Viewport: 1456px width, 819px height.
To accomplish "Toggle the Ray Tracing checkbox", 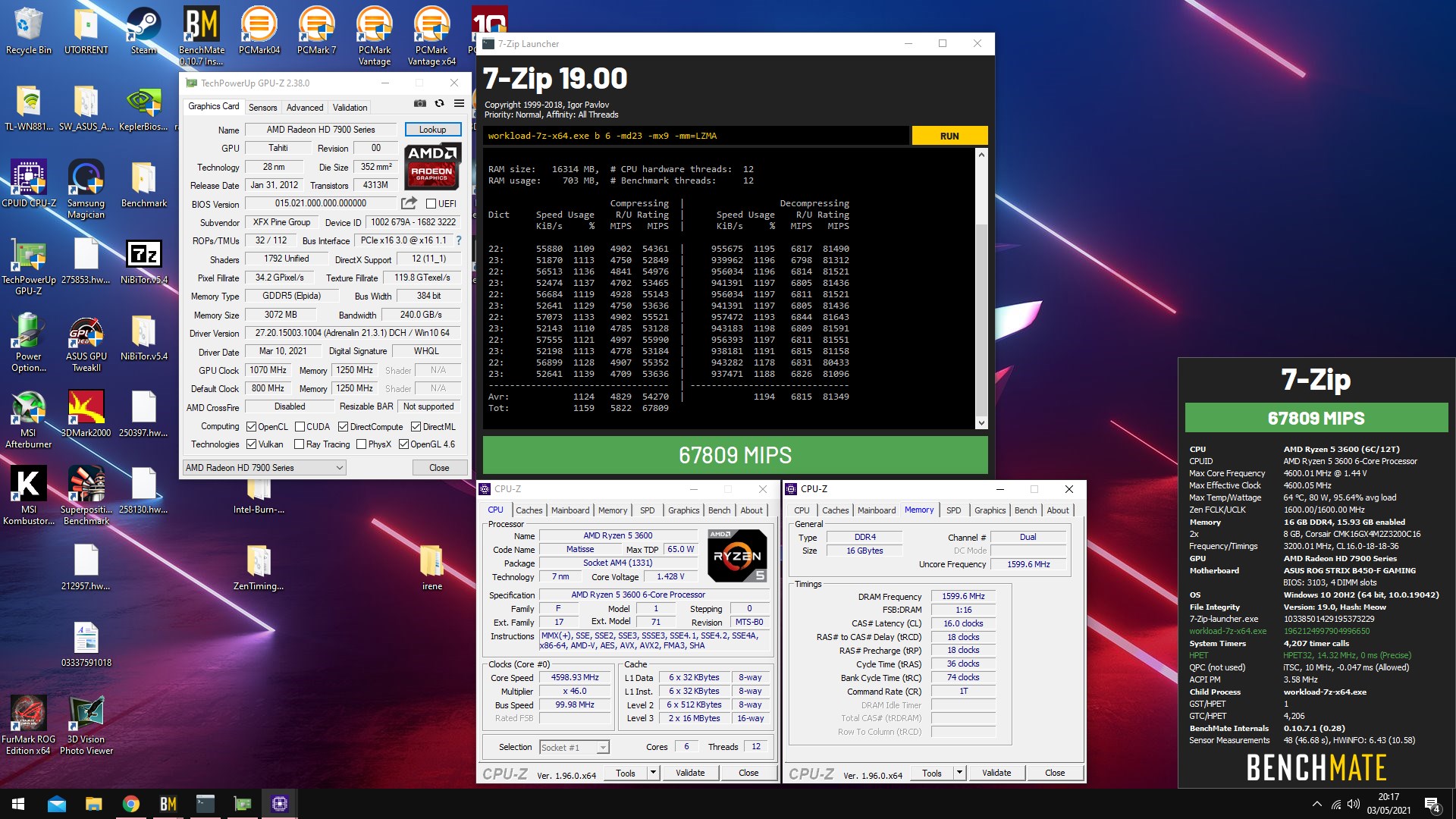I will [299, 444].
